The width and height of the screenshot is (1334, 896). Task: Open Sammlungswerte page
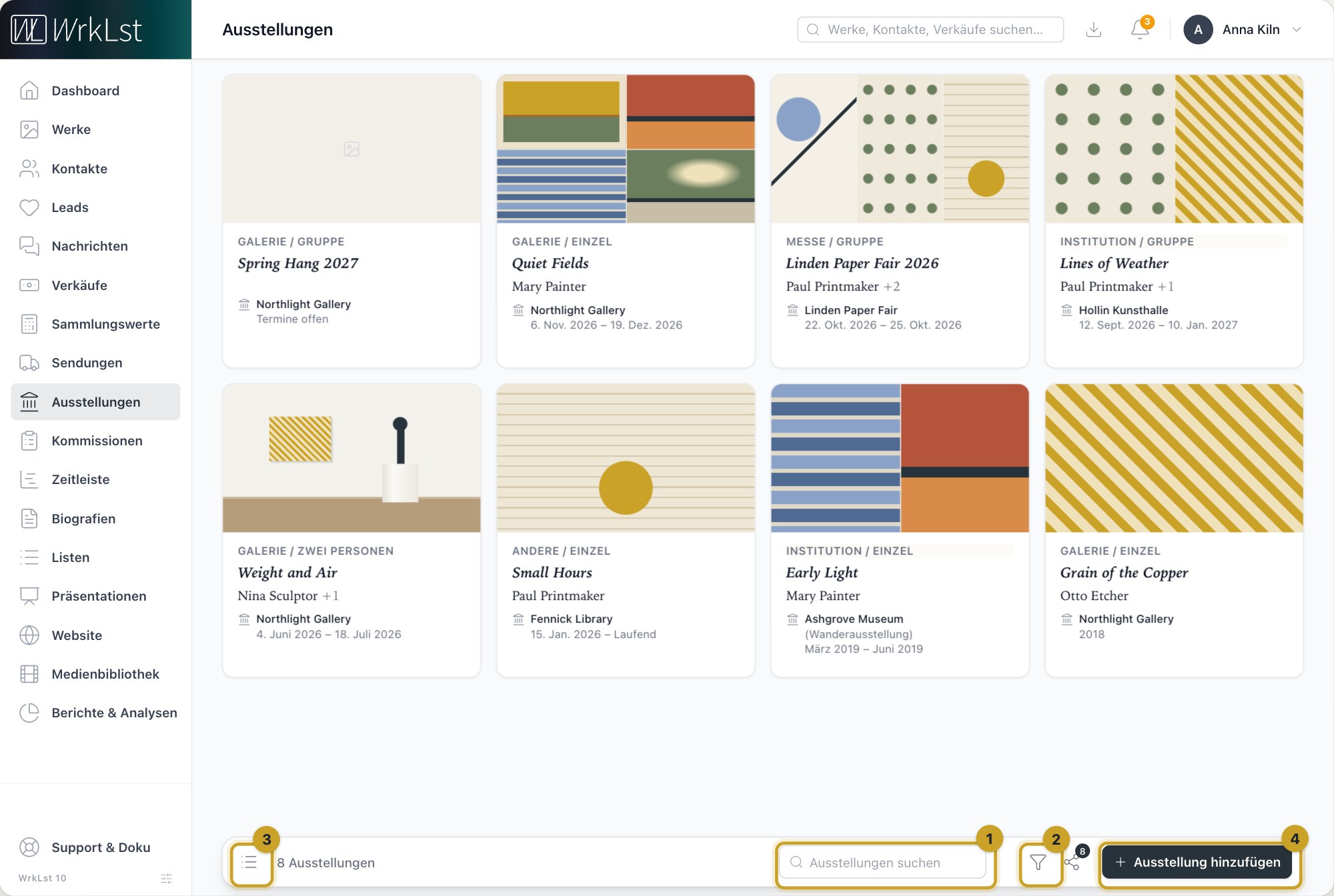point(95,324)
